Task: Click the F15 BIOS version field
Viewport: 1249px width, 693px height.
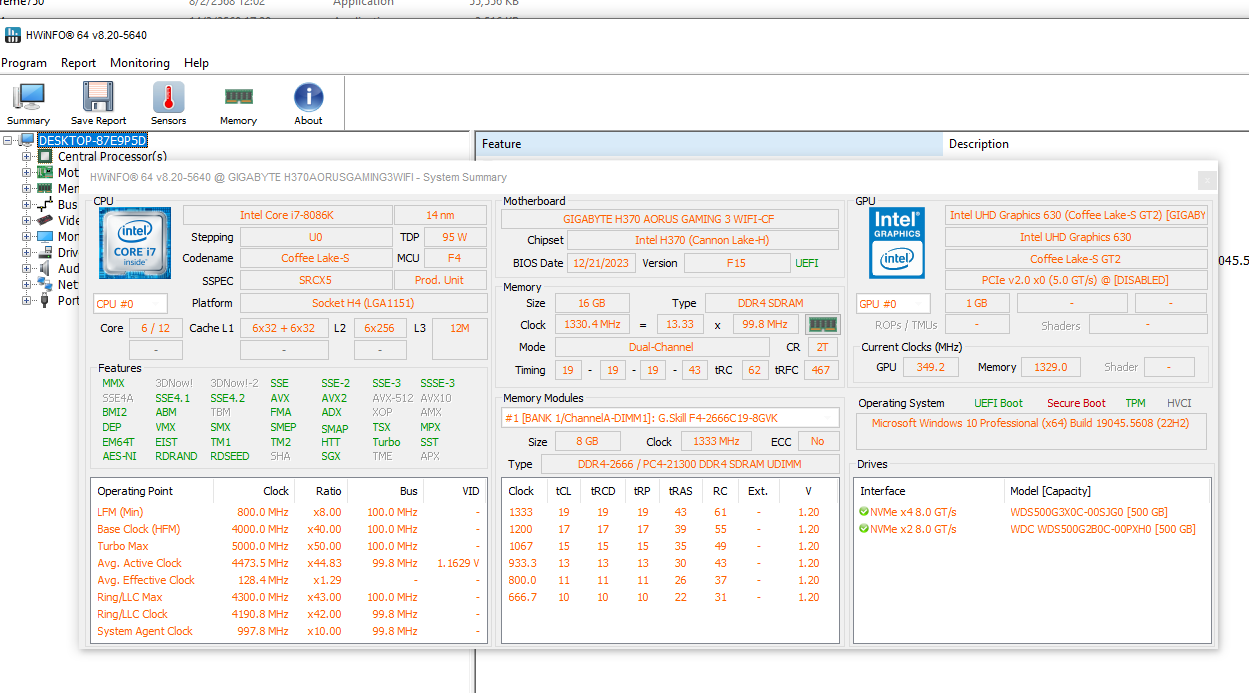Action: (736, 263)
